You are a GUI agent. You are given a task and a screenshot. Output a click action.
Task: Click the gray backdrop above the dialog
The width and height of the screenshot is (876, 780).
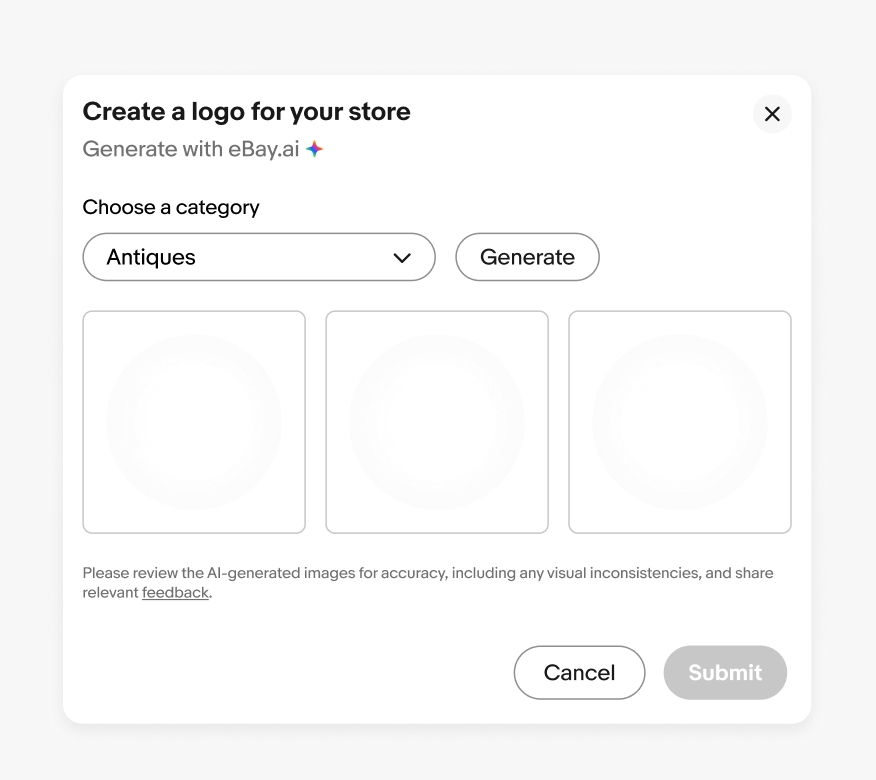(x=438, y=35)
